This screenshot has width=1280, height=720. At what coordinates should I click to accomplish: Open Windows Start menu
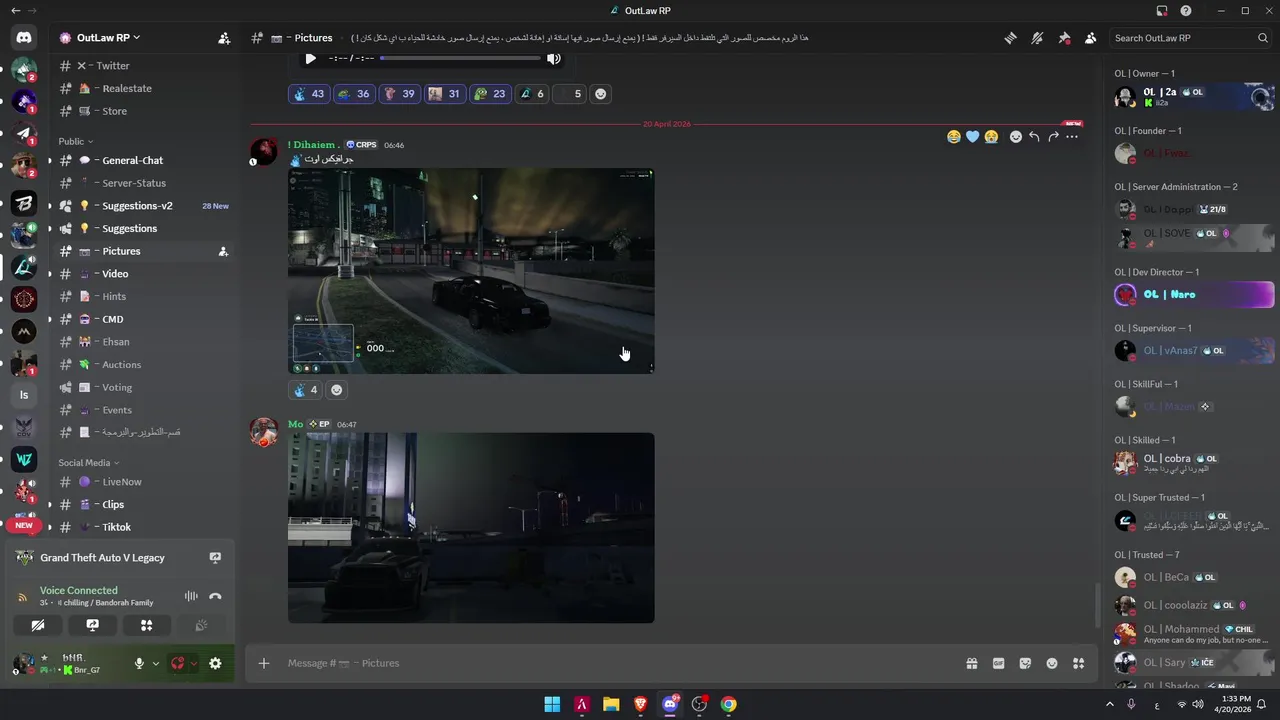pos(552,704)
